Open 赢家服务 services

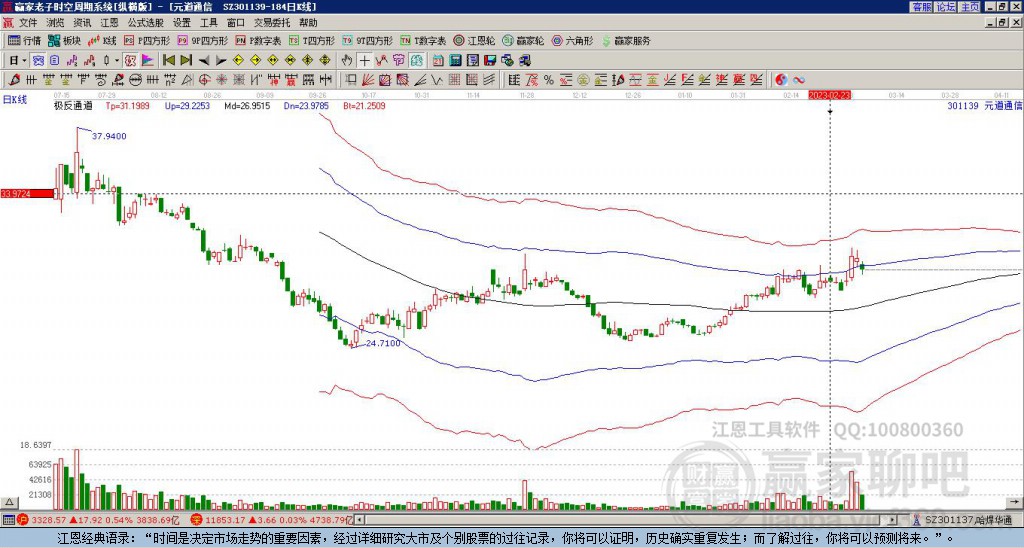626,40
